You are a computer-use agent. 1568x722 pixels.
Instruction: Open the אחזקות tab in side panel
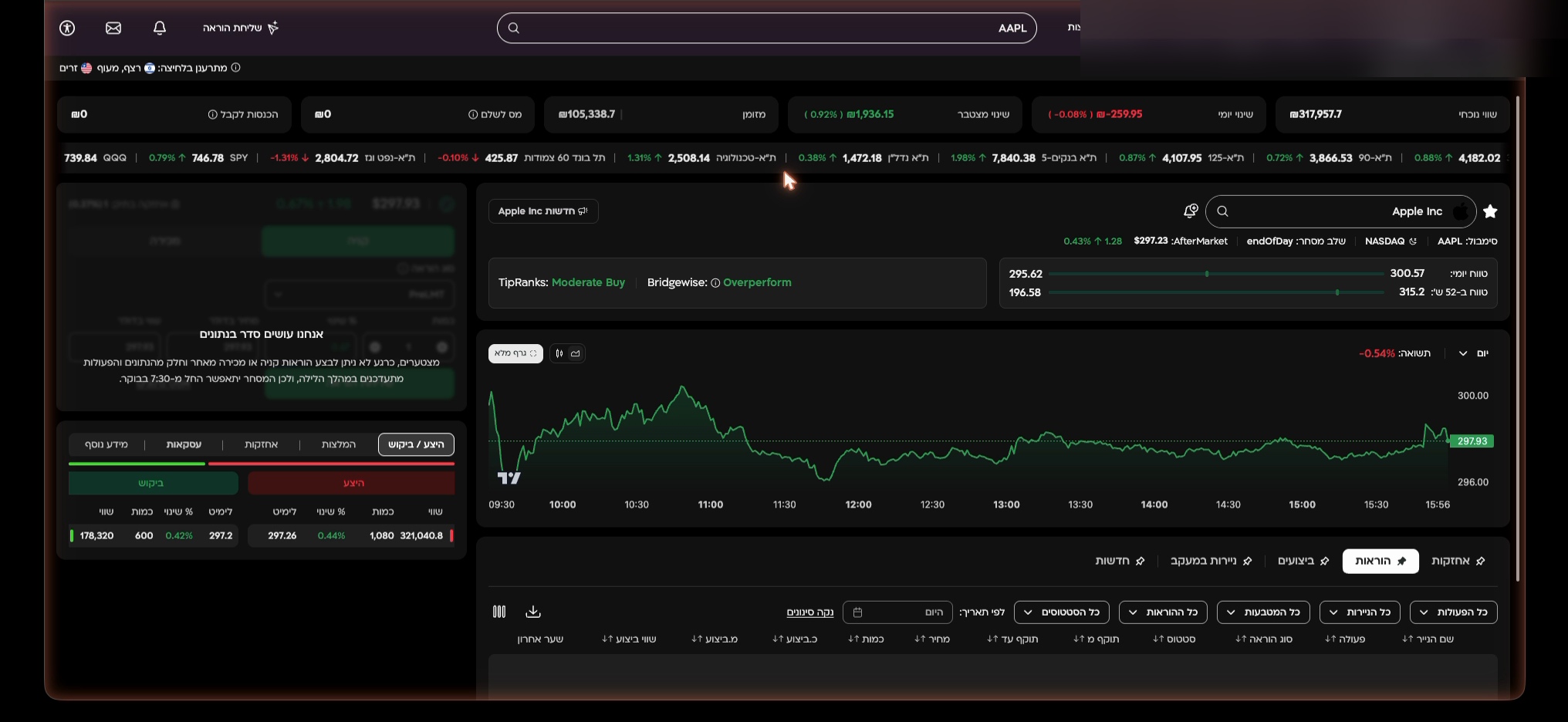(x=261, y=444)
